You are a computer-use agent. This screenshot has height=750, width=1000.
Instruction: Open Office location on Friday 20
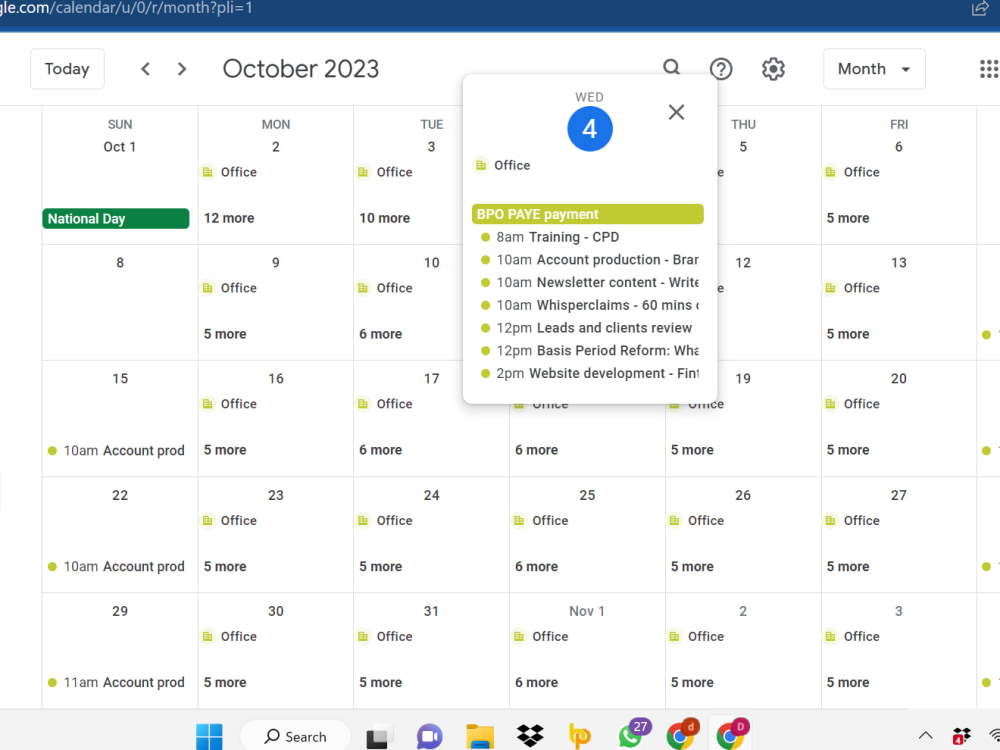852,404
